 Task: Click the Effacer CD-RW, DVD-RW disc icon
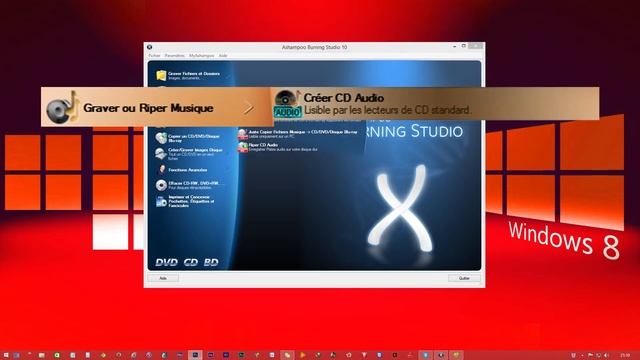[161, 185]
